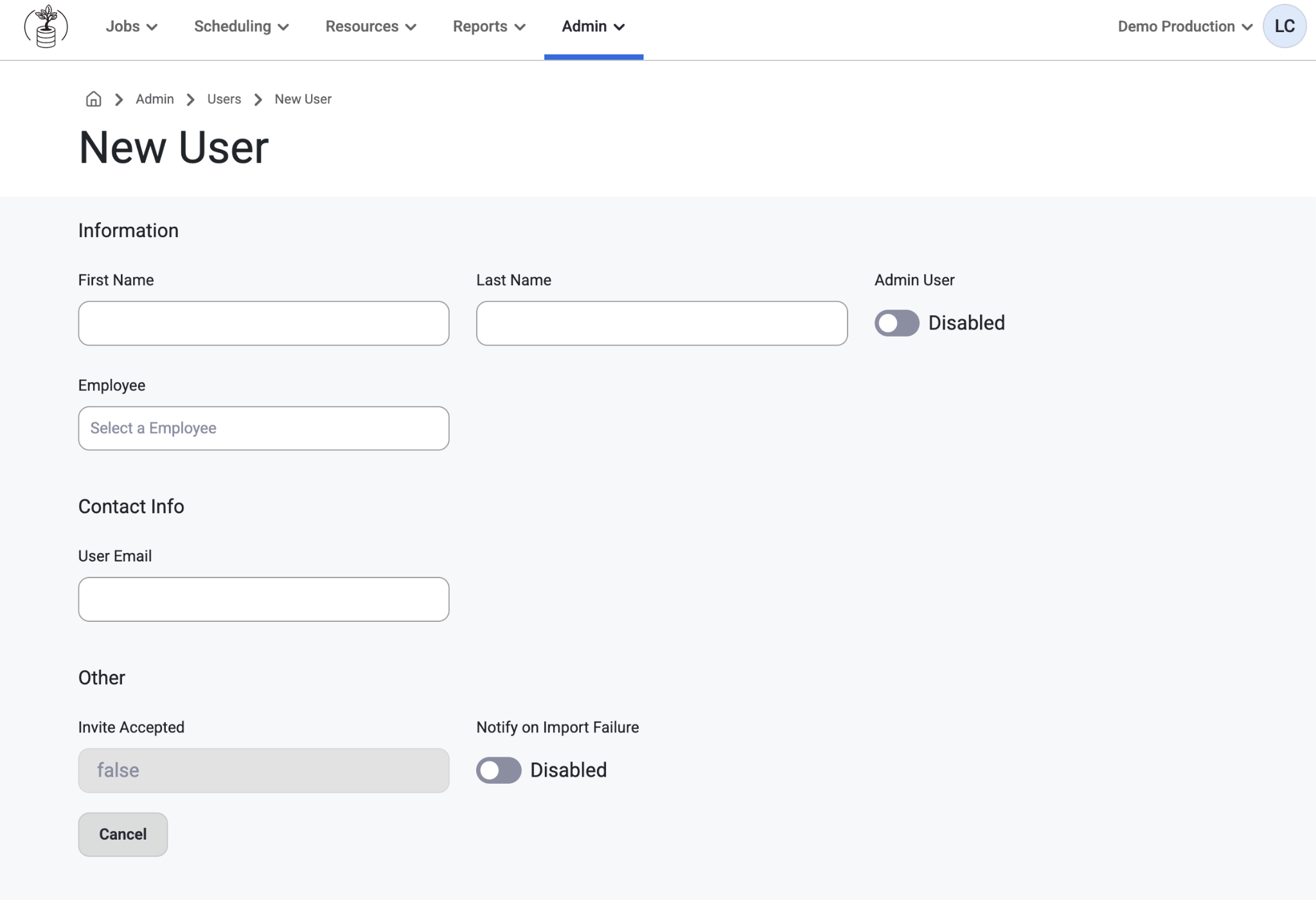Toggle the Admin User switch
The image size is (1316, 900).
(x=897, y=323)
